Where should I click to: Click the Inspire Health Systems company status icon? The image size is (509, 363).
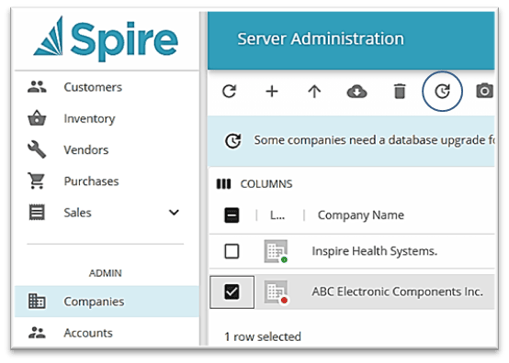(x=276, y=251)
